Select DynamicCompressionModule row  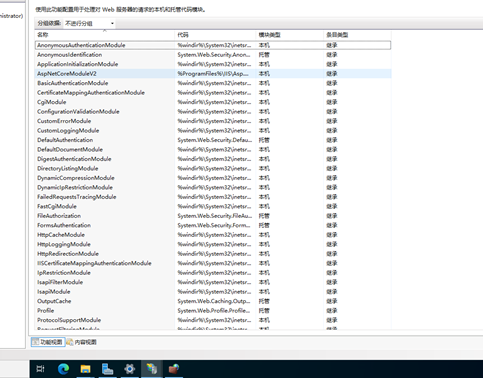[213, 178]
